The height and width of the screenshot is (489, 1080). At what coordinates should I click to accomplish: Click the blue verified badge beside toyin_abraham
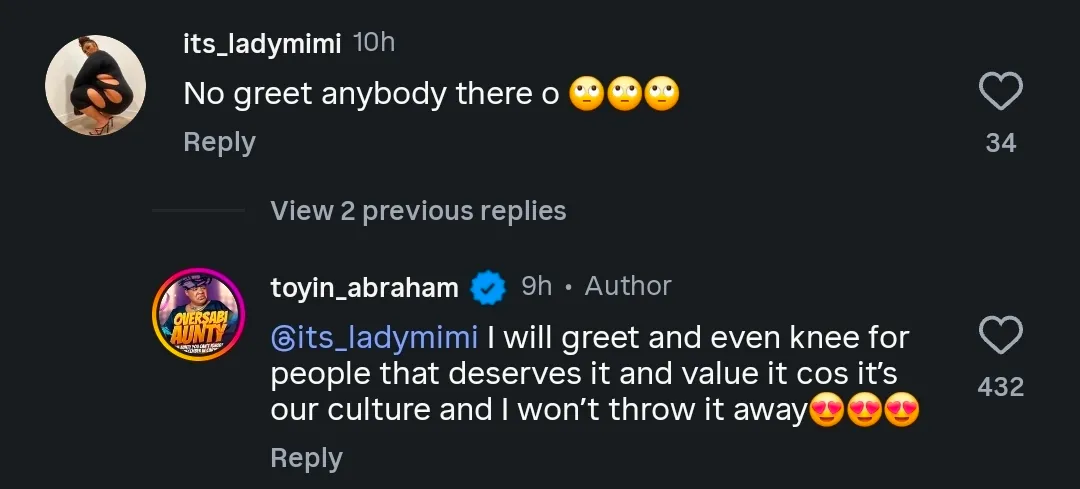488,288
